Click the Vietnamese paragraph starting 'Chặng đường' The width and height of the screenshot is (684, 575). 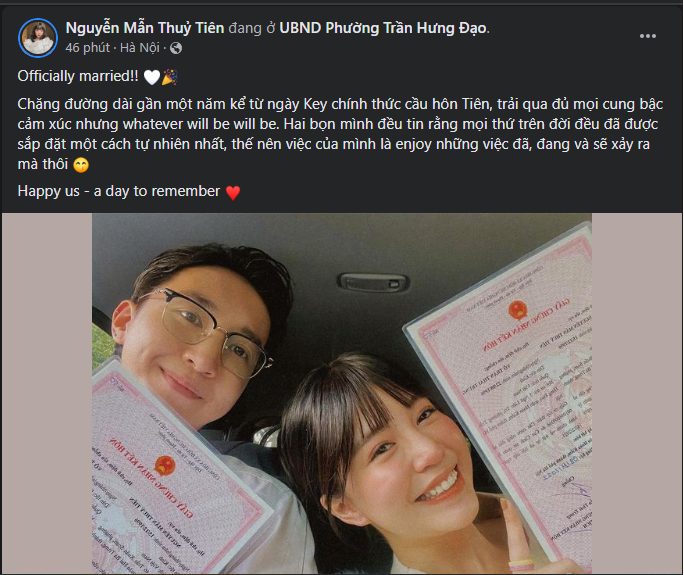point(340,134)
